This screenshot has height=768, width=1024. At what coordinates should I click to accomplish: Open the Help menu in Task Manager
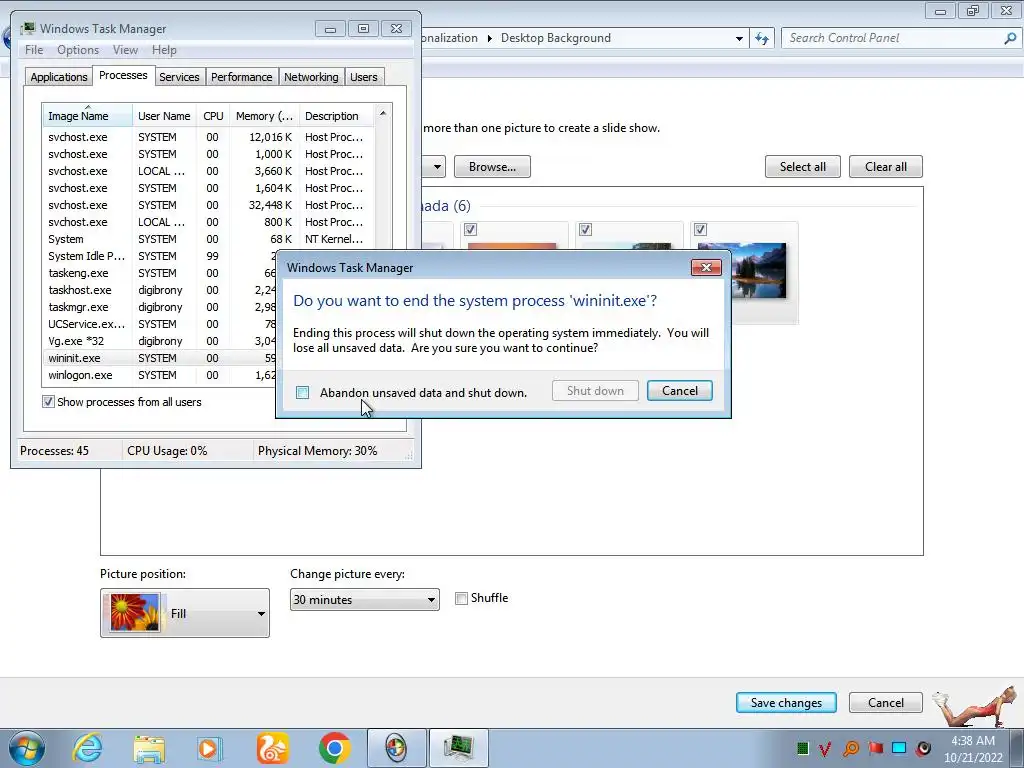click(x=164, y=50)
